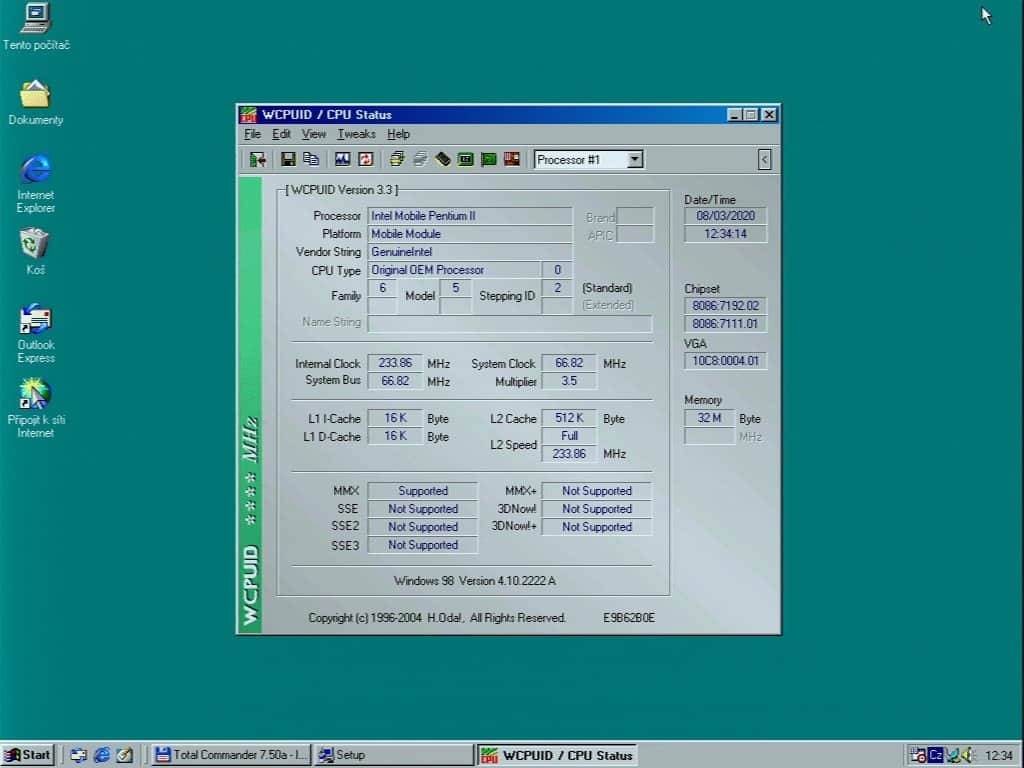The width and height of the screenshot is (1024, 768).
Task: Click Internet Explorer quick launch icon
Action: (102, 755)
